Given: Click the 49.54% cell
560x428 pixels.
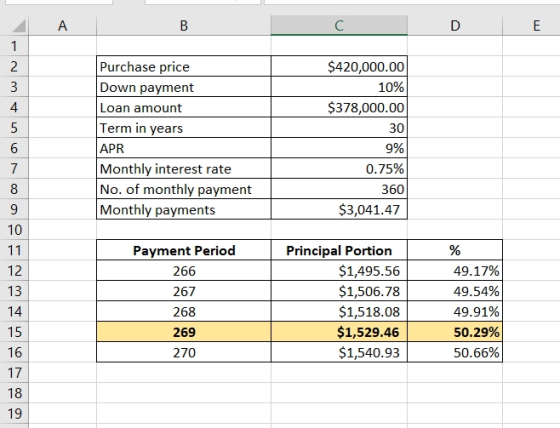Looking at the screenshot, I should (455, 291).
